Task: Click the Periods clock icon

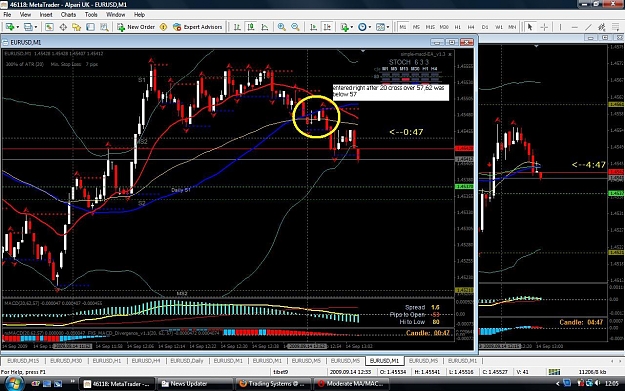Action: click(x=362, y=27)
